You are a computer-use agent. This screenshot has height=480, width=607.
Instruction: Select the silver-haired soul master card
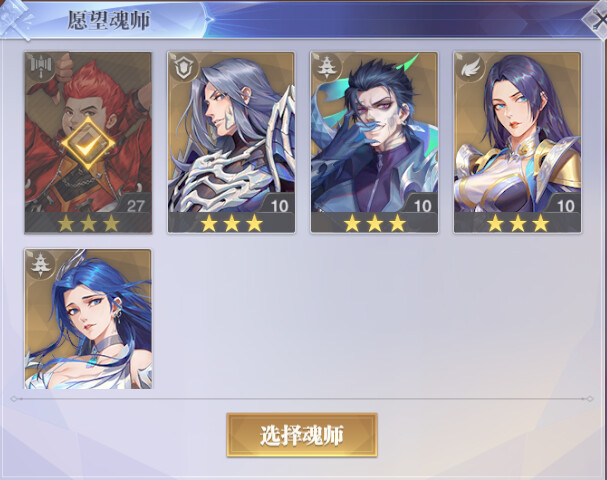point(231,142)
